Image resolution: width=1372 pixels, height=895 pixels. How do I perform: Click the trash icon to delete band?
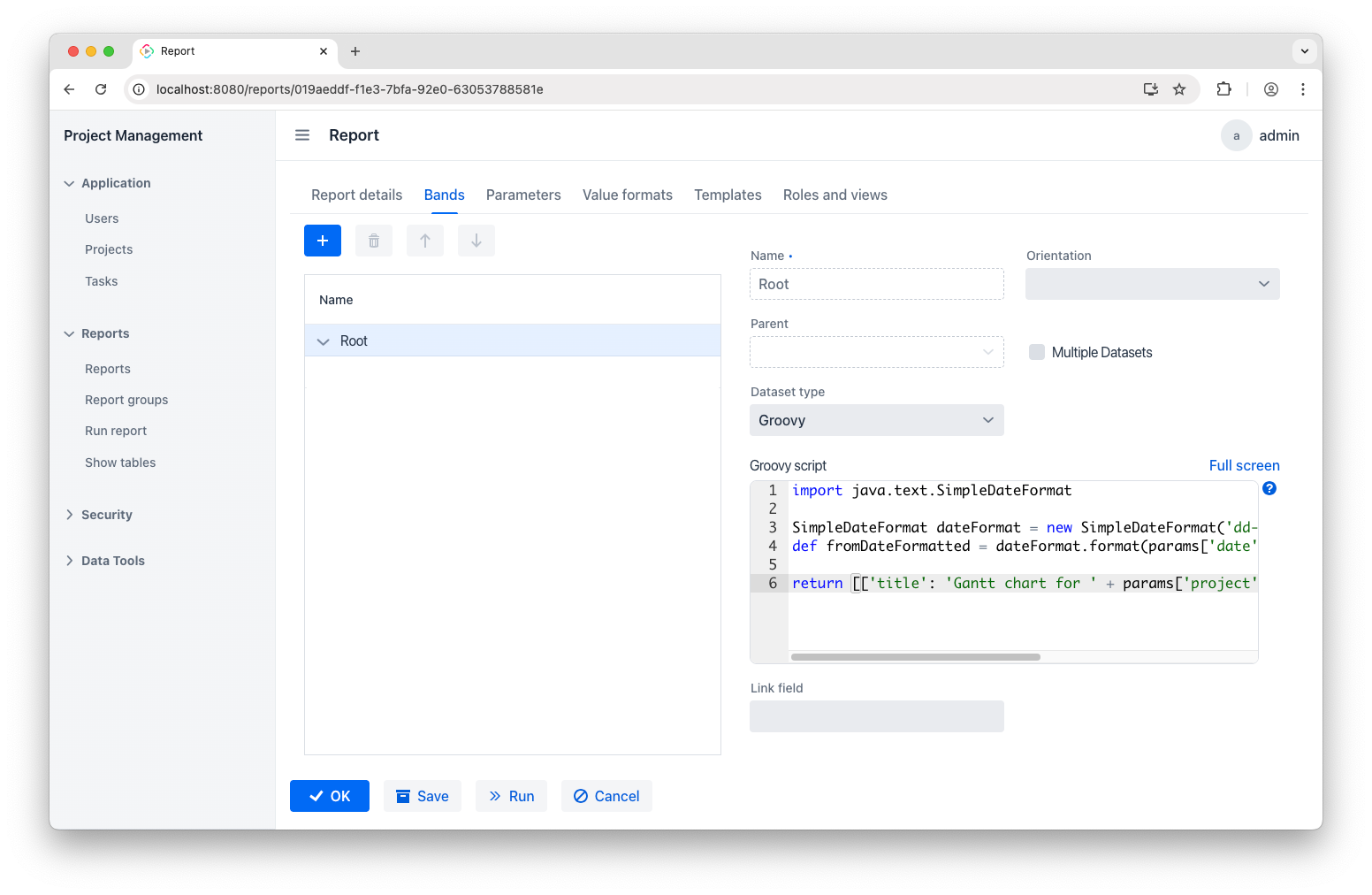coord(374,241)
